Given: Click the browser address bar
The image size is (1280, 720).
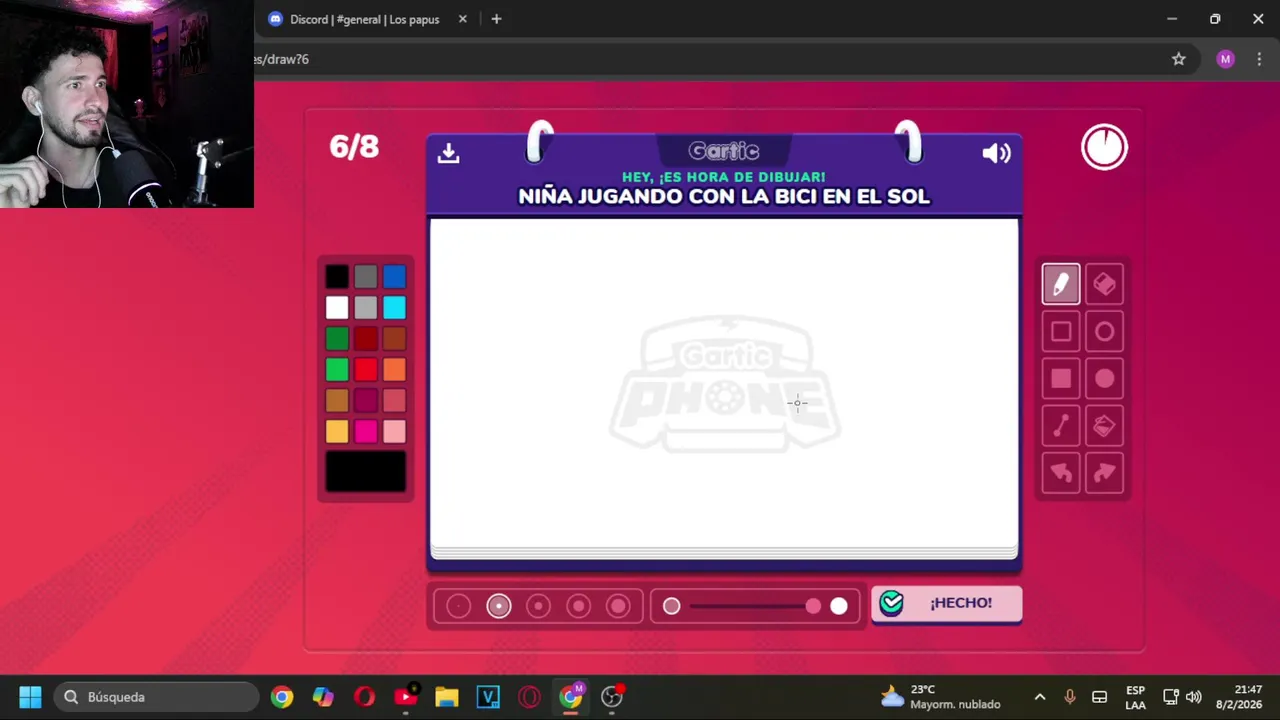Looking at the screenshot, I should pos(700,59).
